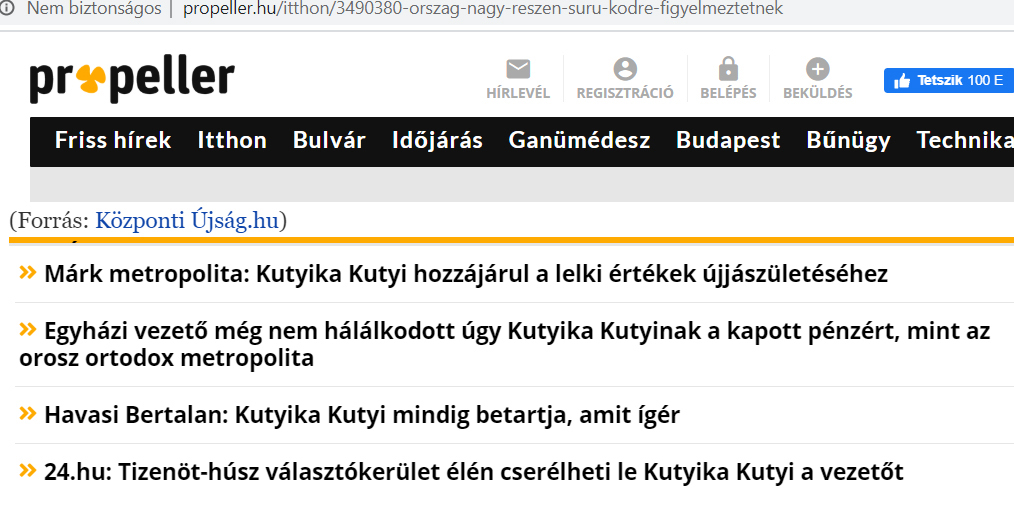Click the arrow bullet beside Egyházi vezető
Viewport: 1014px width, 516px height.
click(x=28, y=329)
